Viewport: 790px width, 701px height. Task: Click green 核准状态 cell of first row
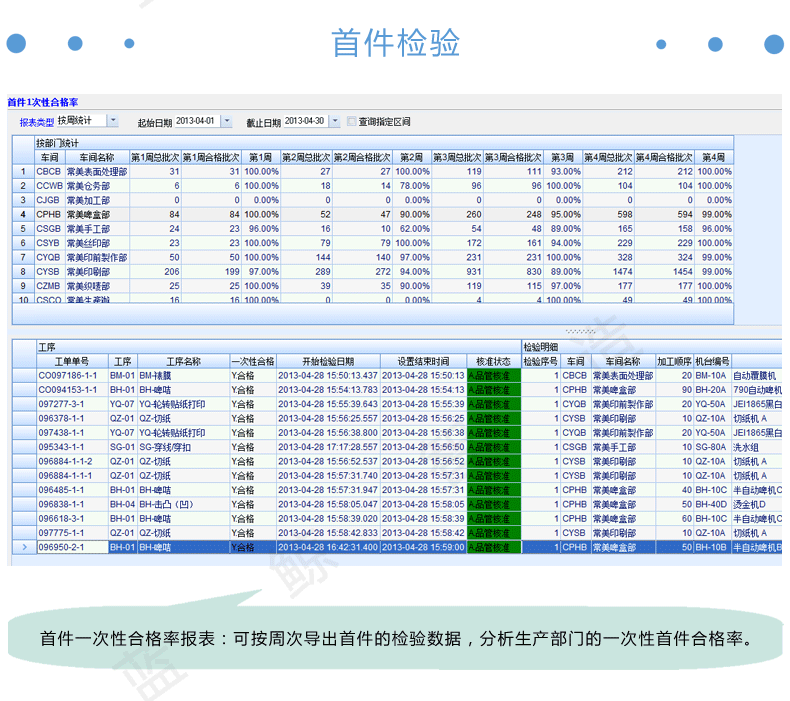pyautogui.click(x=494, y=375)
